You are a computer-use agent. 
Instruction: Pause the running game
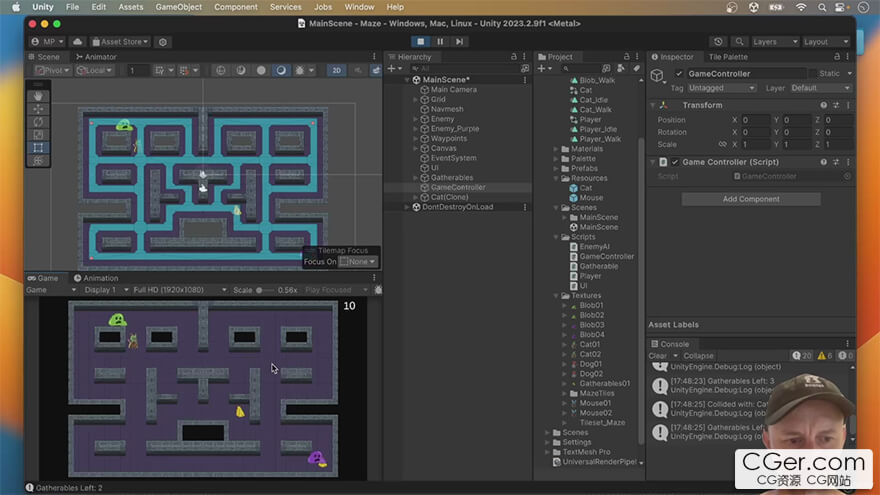coord(440,42)
